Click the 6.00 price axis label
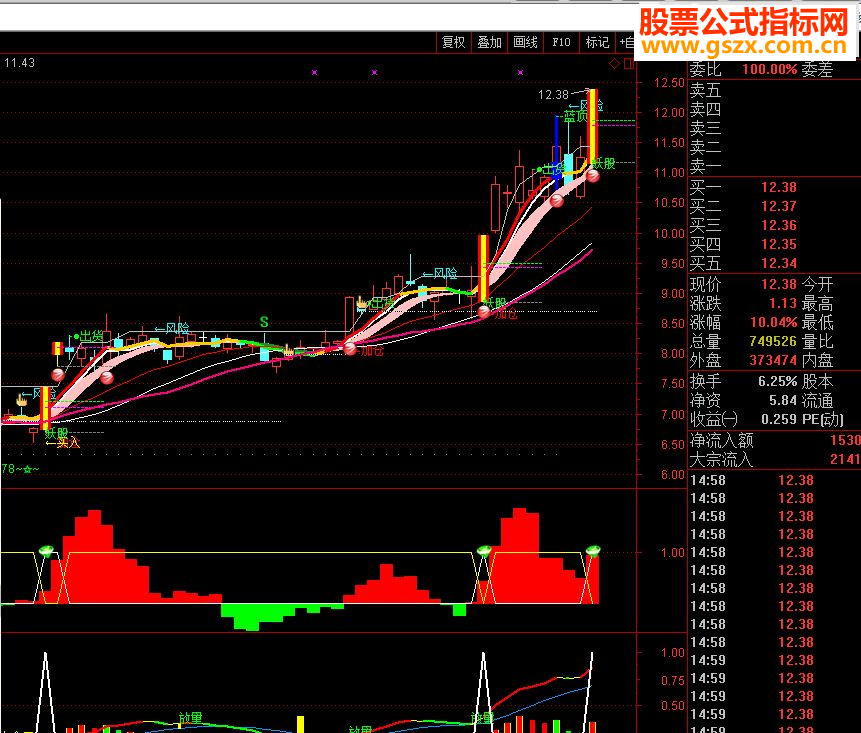This screenshot has width=861, height=733. coord(673,475)
